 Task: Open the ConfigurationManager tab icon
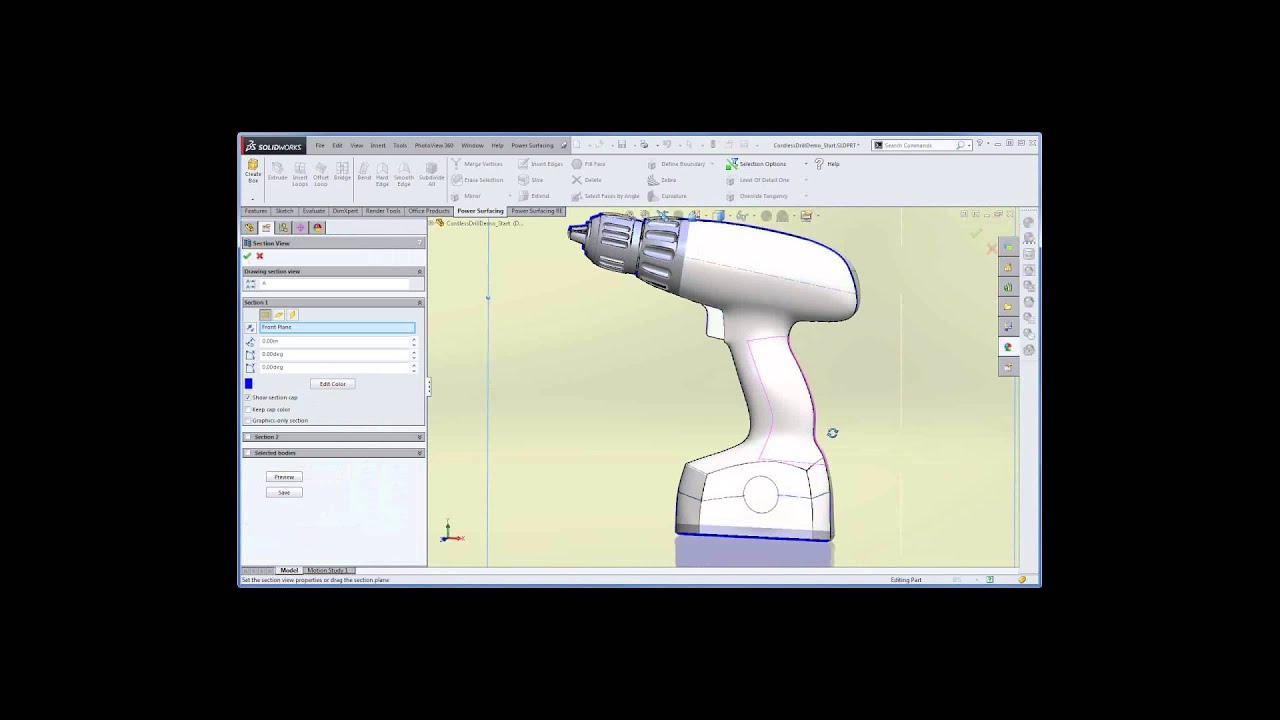283,227
